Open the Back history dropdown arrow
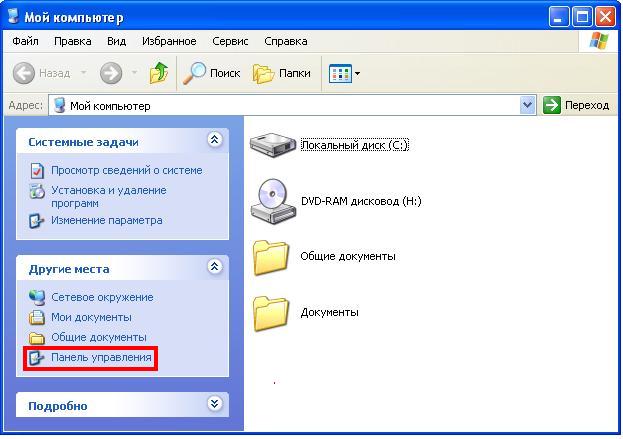Viewport: 623px width, 439px height. click(x=83, y=73)
